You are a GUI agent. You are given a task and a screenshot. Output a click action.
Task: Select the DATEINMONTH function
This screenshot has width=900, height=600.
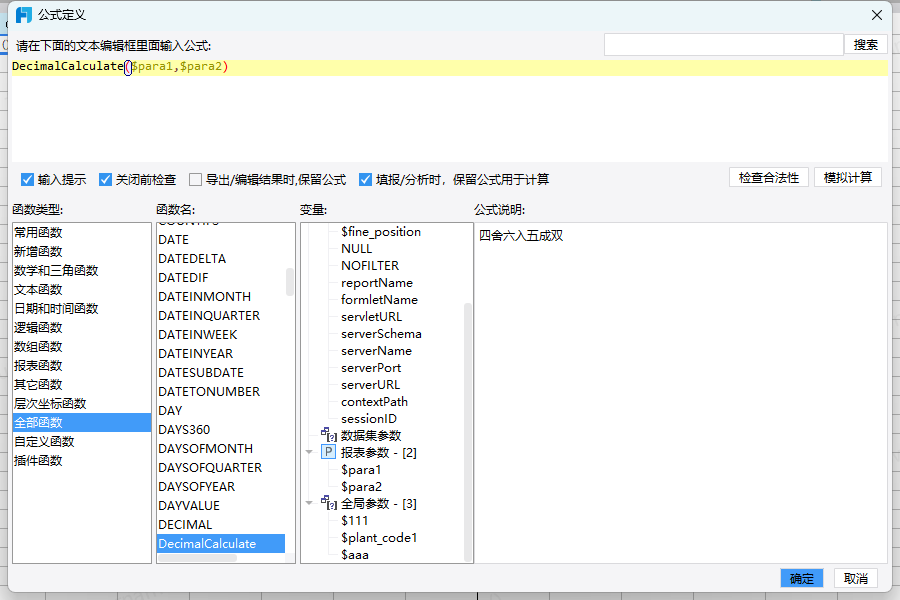[221, 296]
